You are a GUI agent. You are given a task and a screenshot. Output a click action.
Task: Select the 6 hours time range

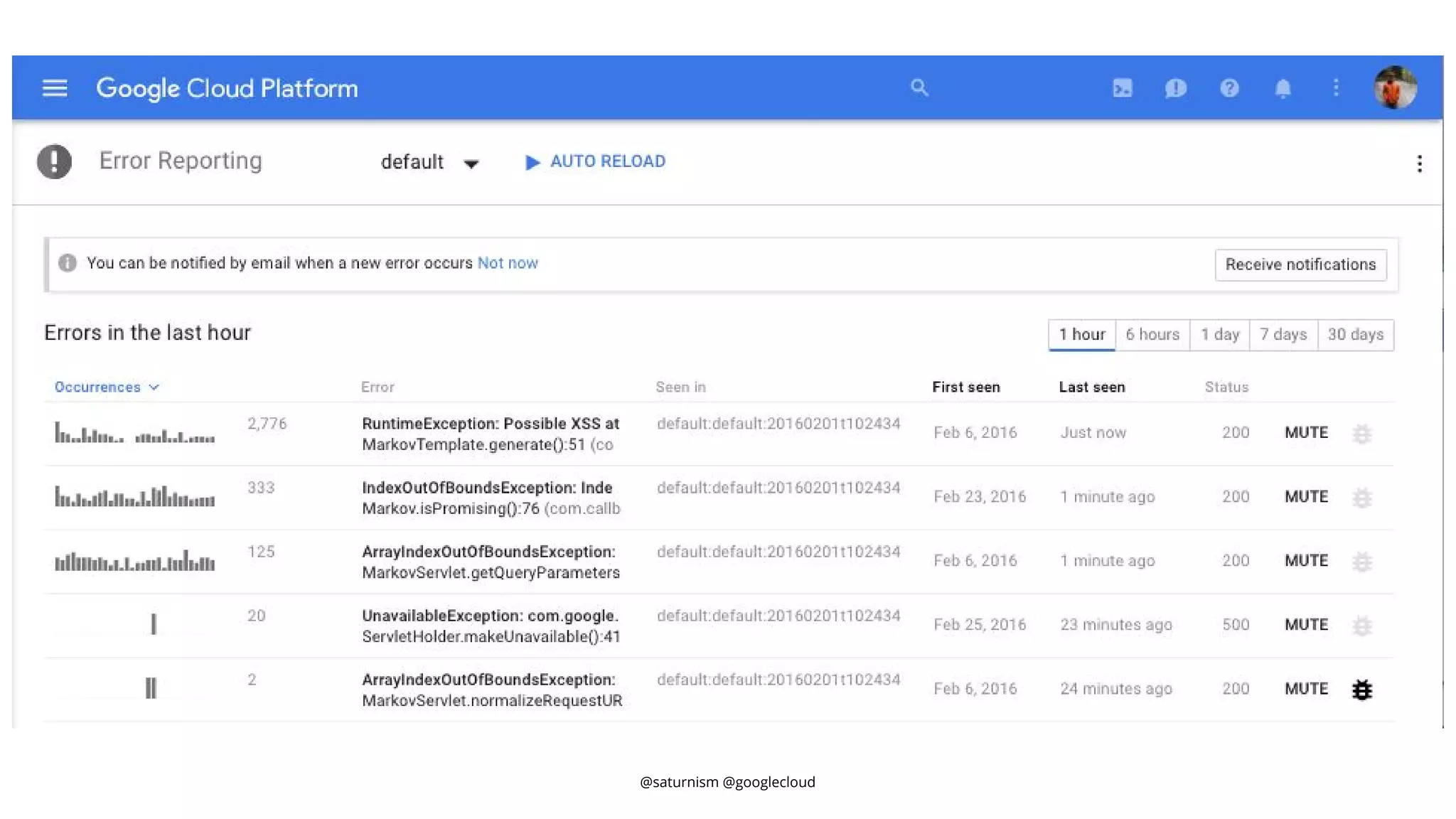pos(1152,334)
